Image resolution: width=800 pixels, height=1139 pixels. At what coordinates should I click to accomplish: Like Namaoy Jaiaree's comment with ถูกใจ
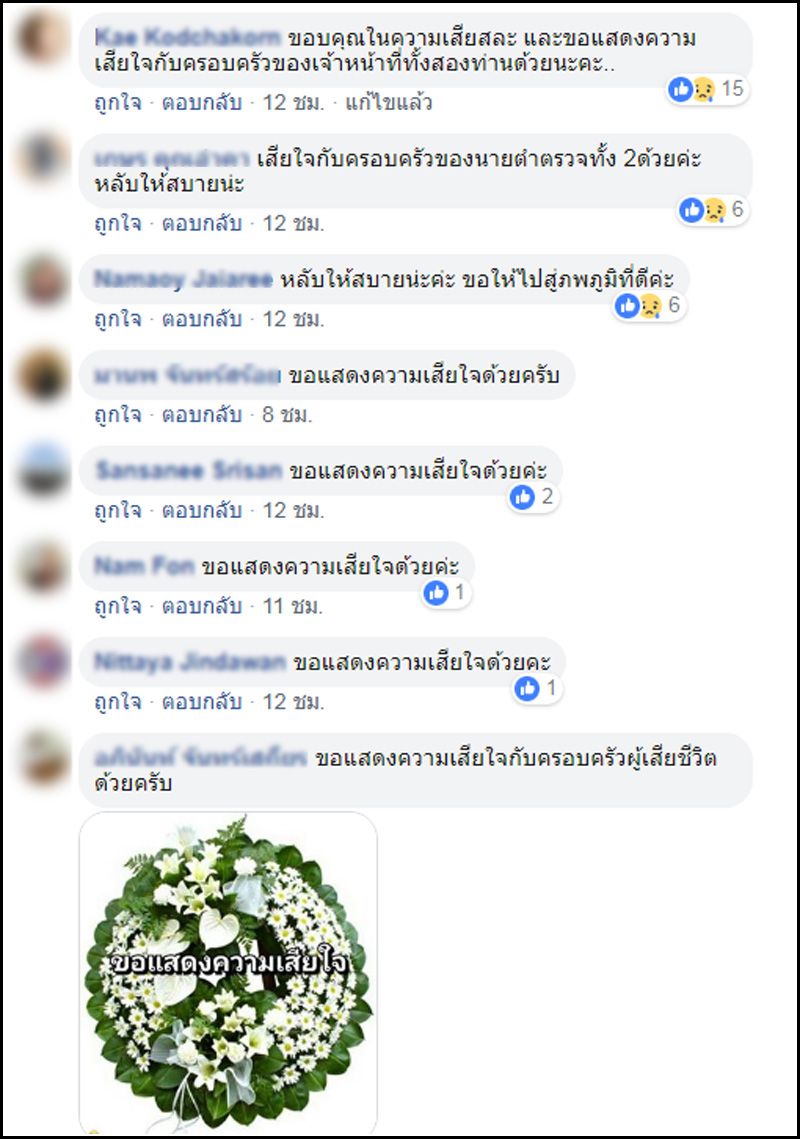(x=118, y=319)
